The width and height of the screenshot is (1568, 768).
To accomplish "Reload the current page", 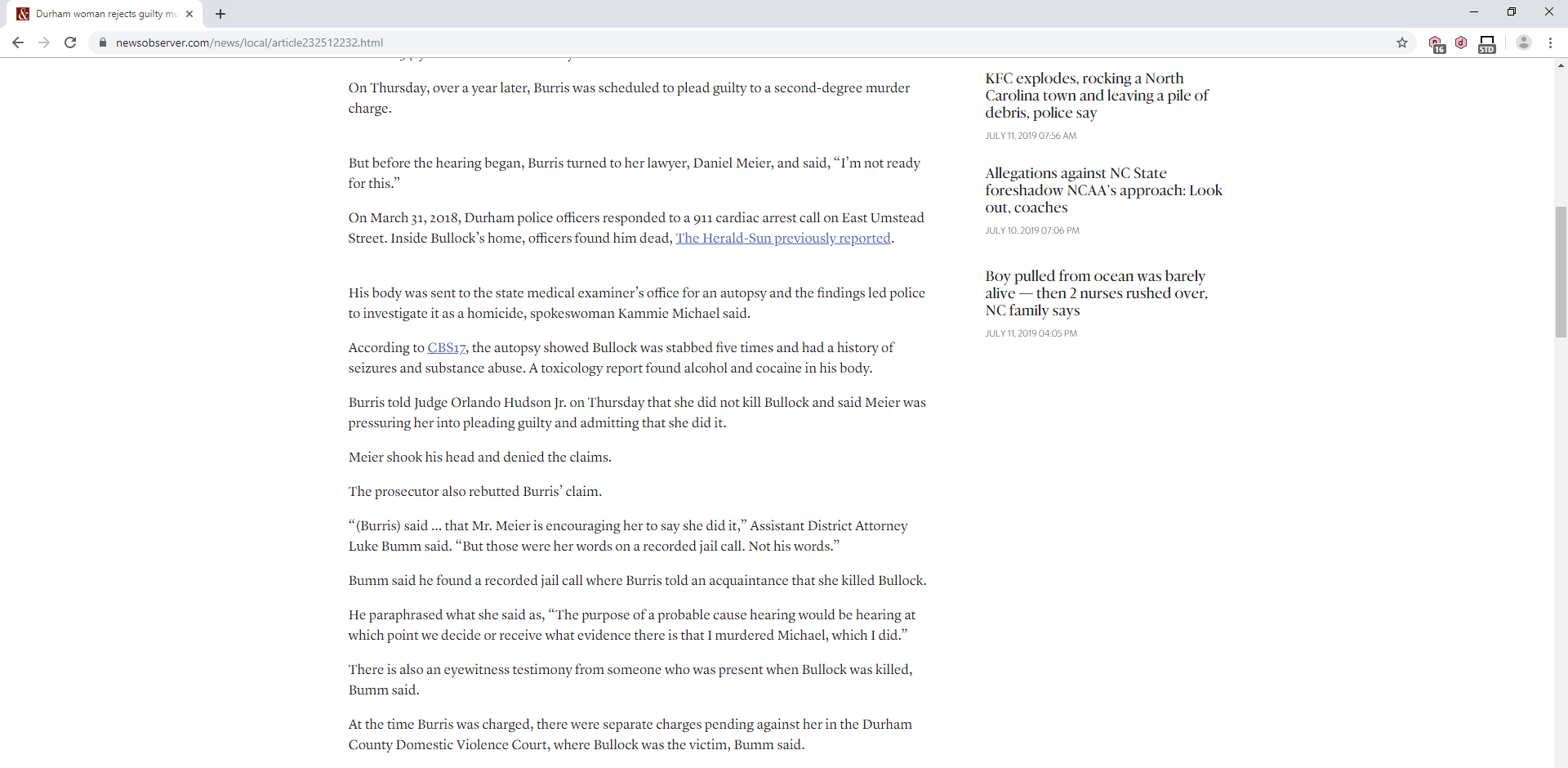I will tap(70, 42).
